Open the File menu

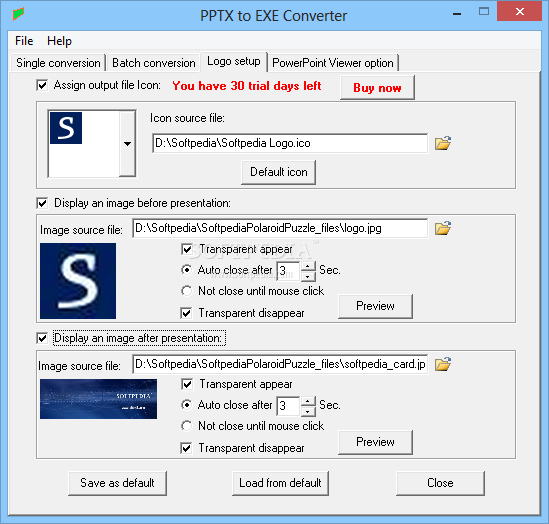tap(24, 41)
